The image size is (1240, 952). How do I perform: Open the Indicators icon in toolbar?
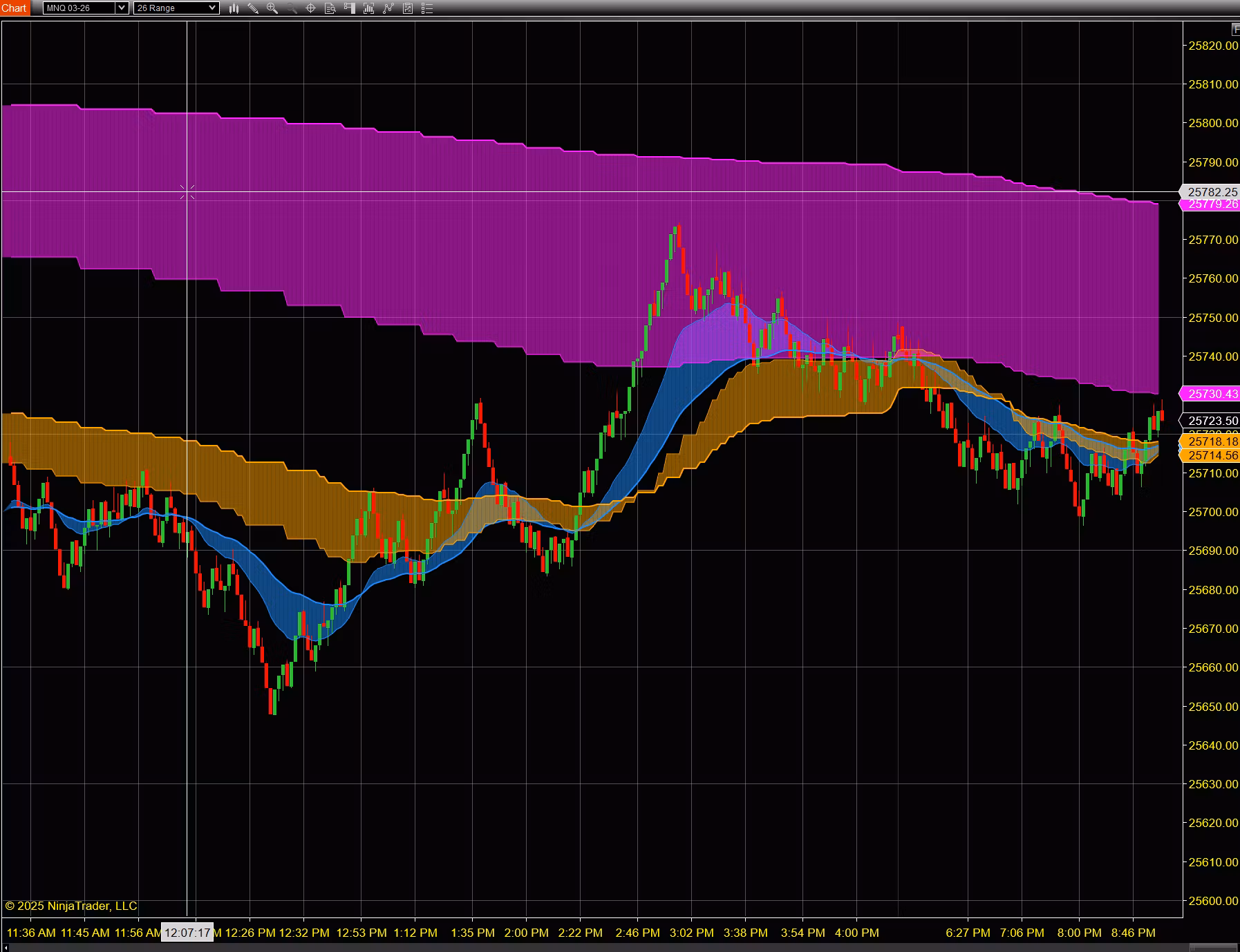369,8
